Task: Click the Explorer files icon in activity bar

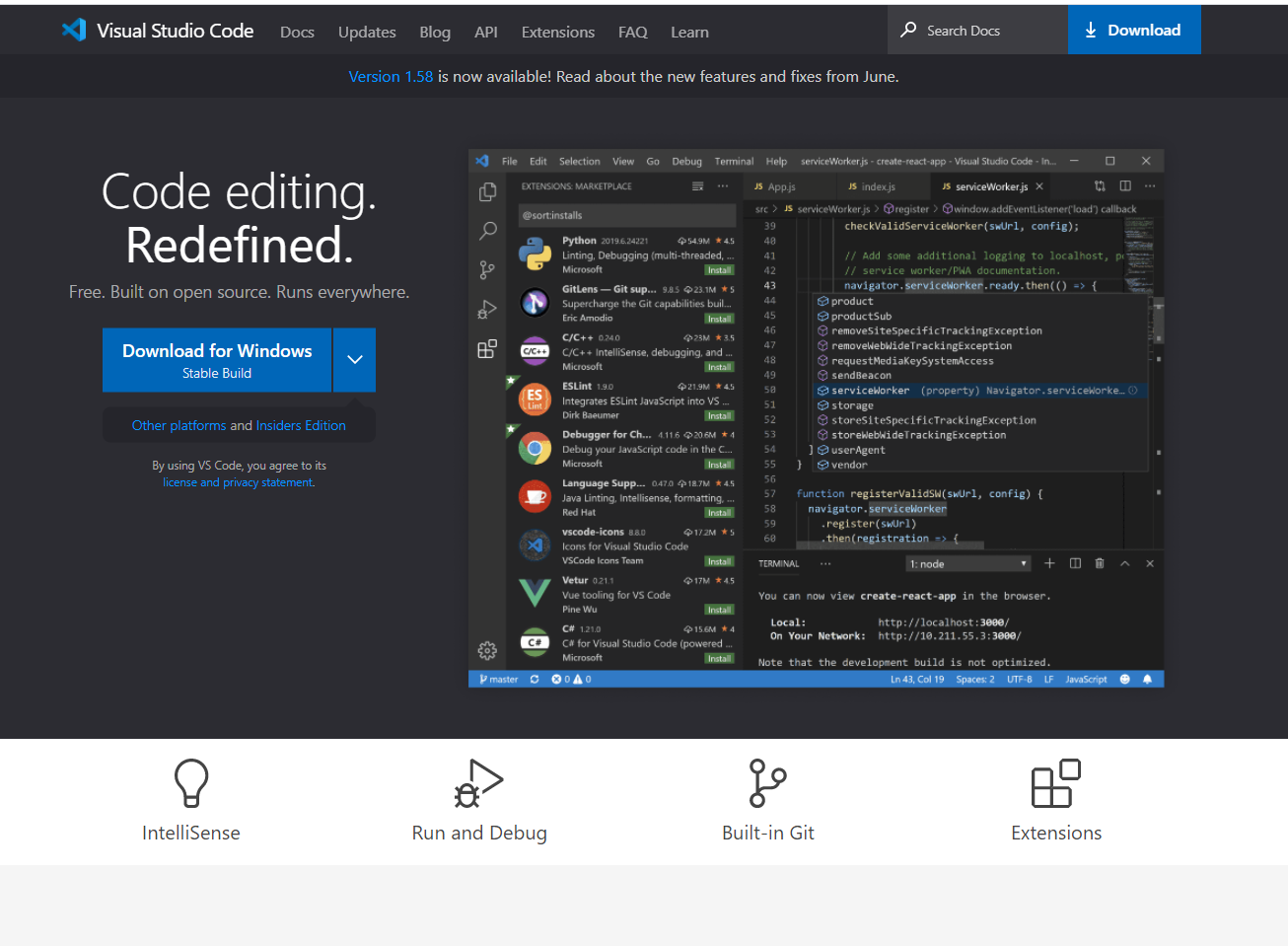Action: [487, 192]
